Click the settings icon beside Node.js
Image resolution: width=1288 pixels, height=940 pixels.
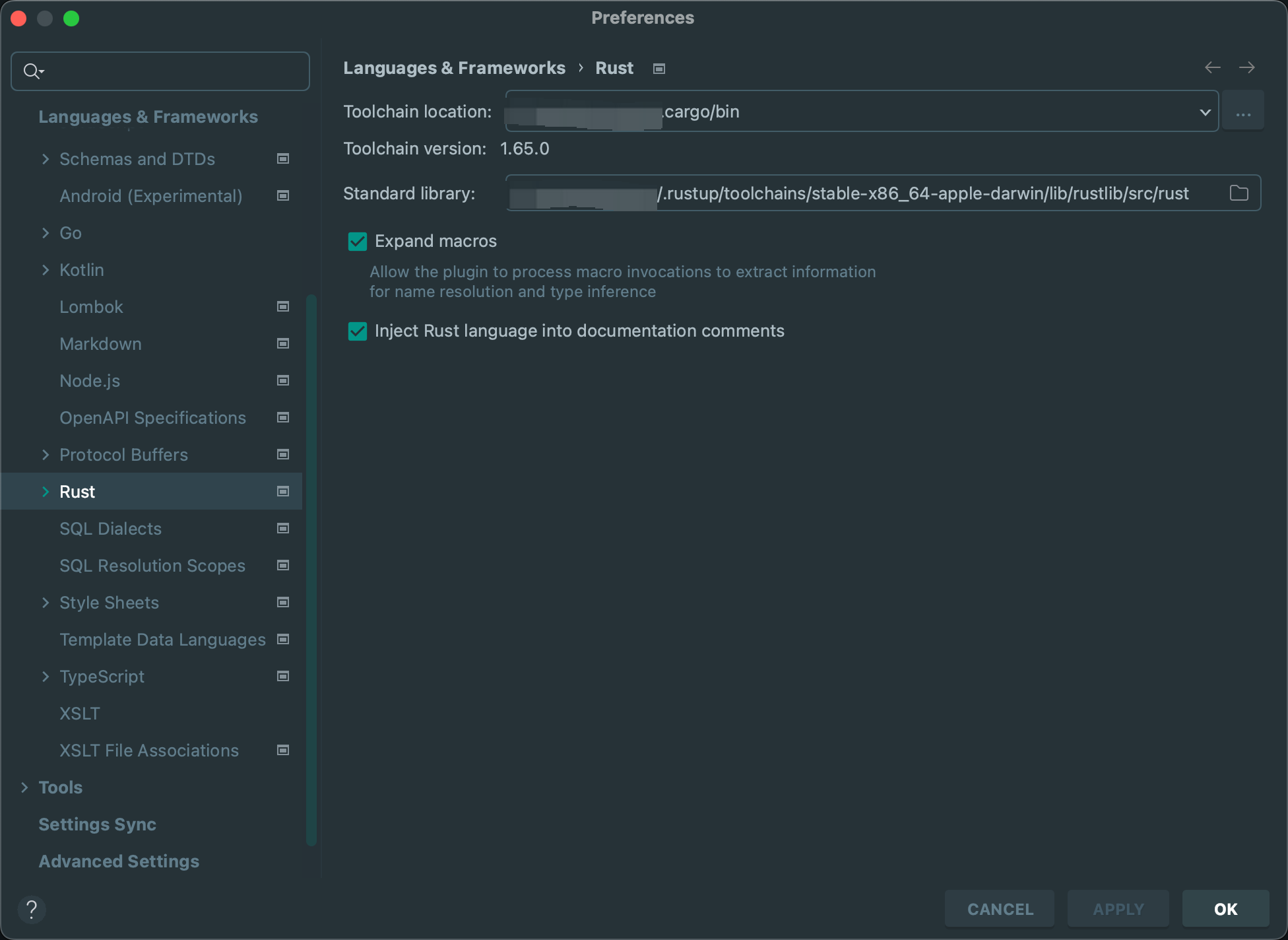point(282,380)
